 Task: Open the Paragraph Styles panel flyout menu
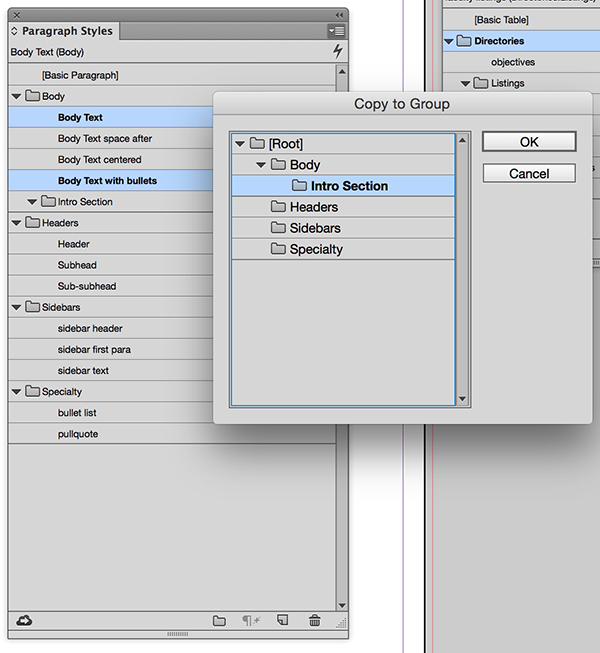pos(336,31)
